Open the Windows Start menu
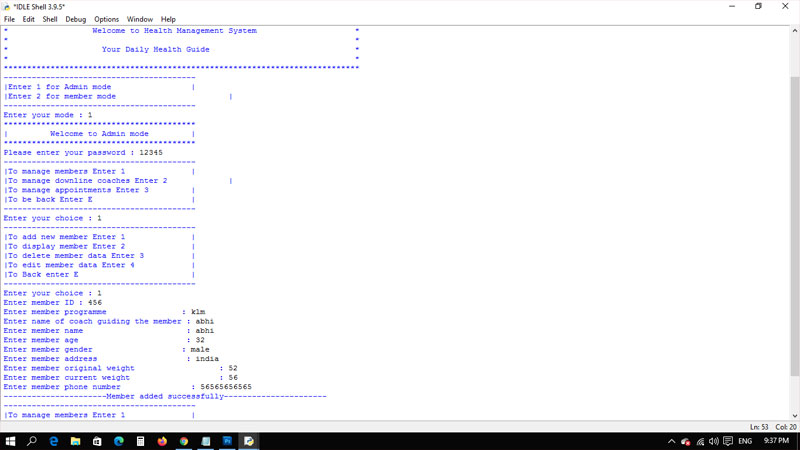 pyautogui.click(x=10, y=441)
